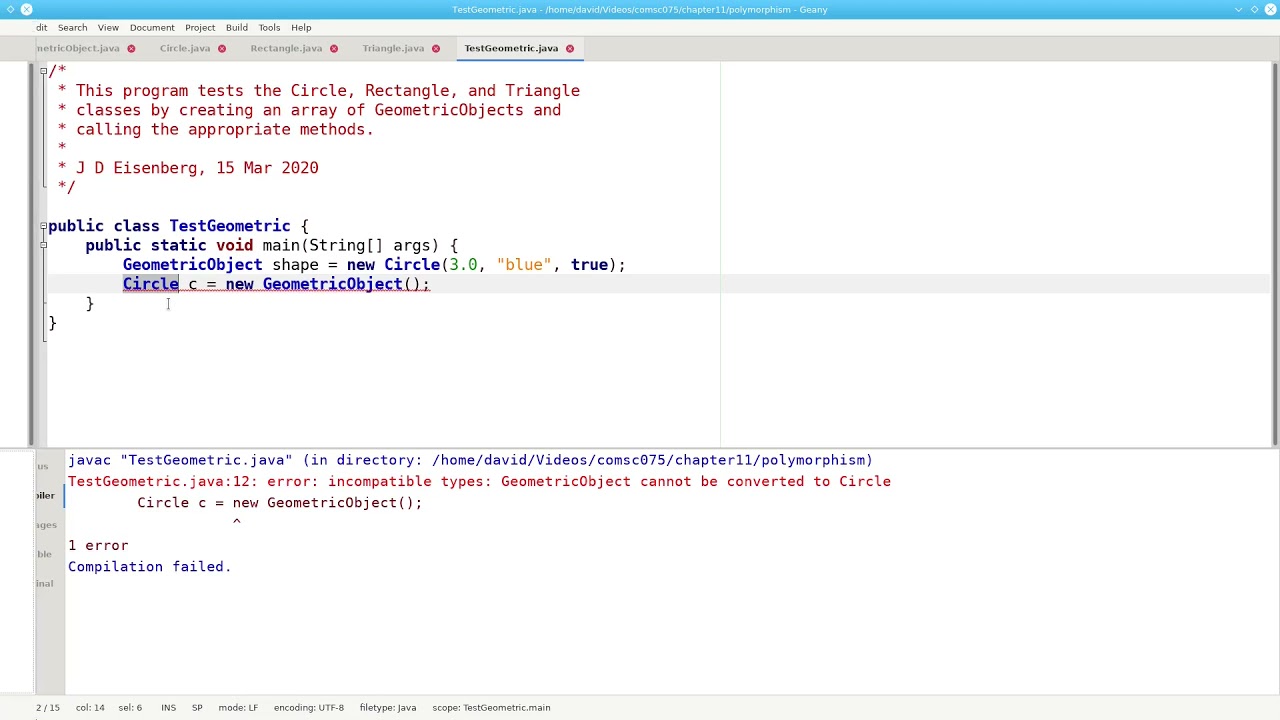Collapse the TestGeometric class fold marker
Viewport: 1280px width, 720px height.
tap(43, 226)
